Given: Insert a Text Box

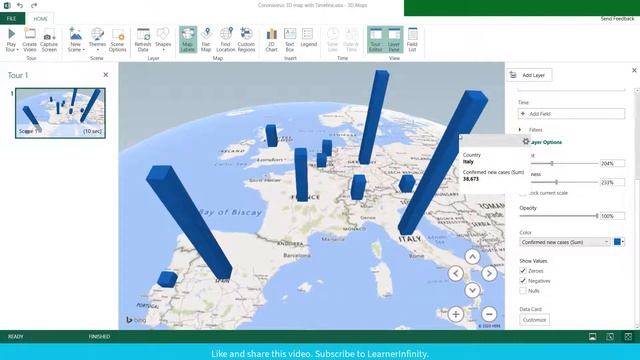Looking at the screenshot, I should 290,40.
